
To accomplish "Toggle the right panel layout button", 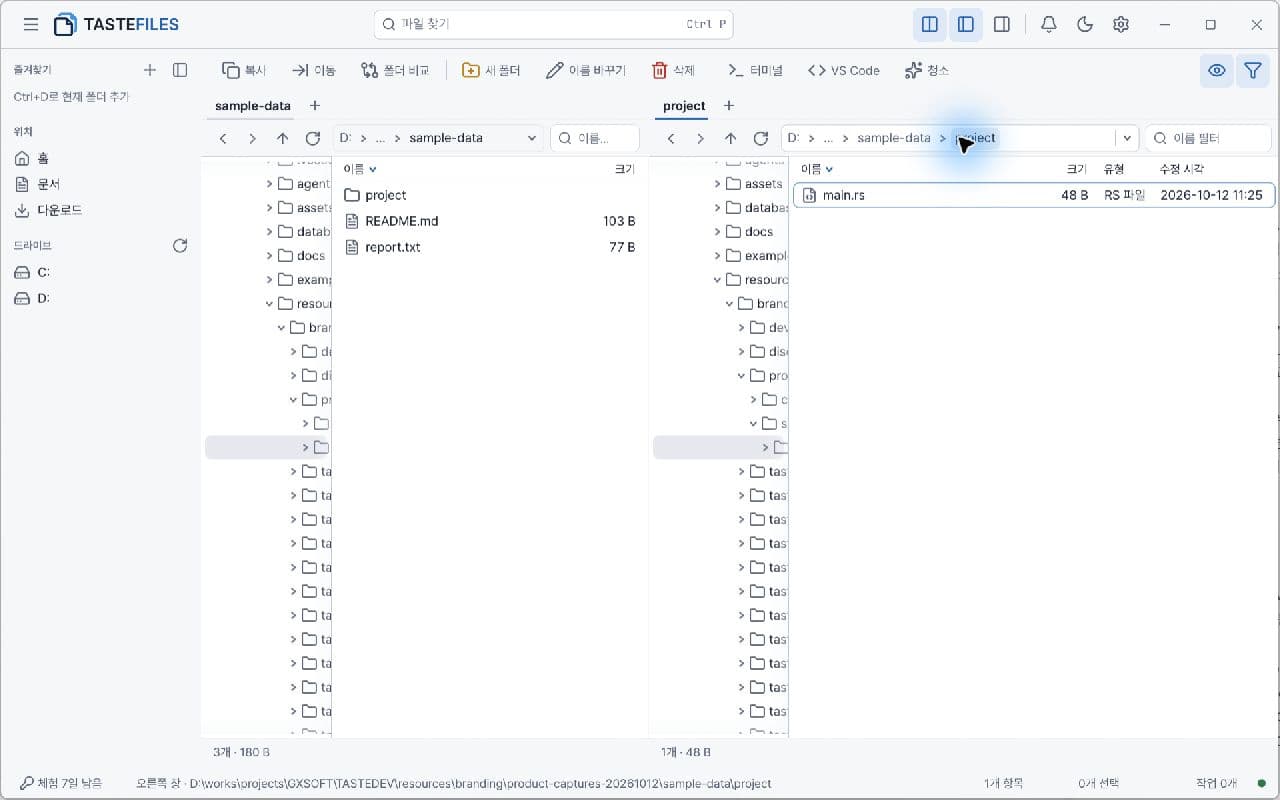I will coord(1002,24).
